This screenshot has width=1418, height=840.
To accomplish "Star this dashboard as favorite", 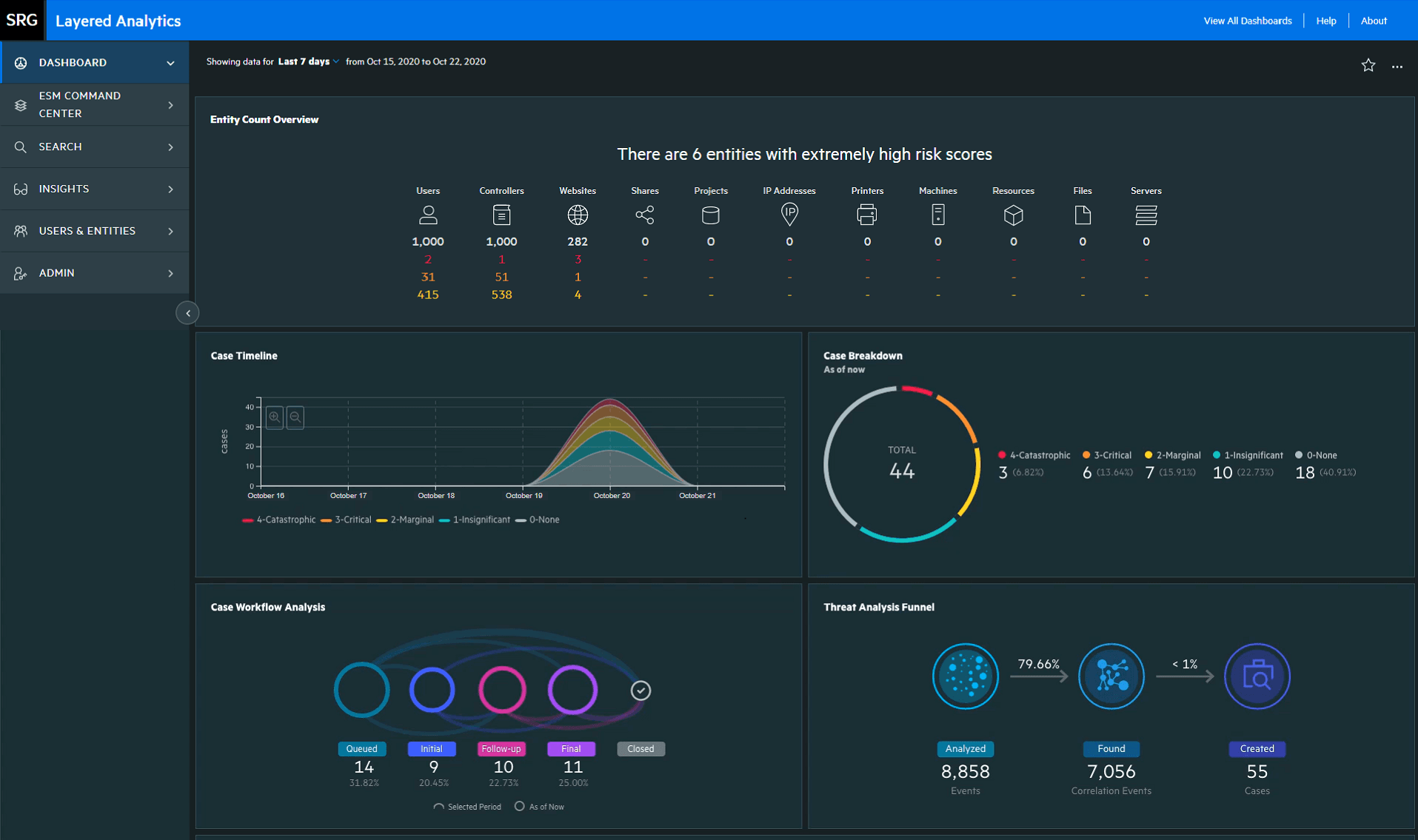I will 1368,65.
